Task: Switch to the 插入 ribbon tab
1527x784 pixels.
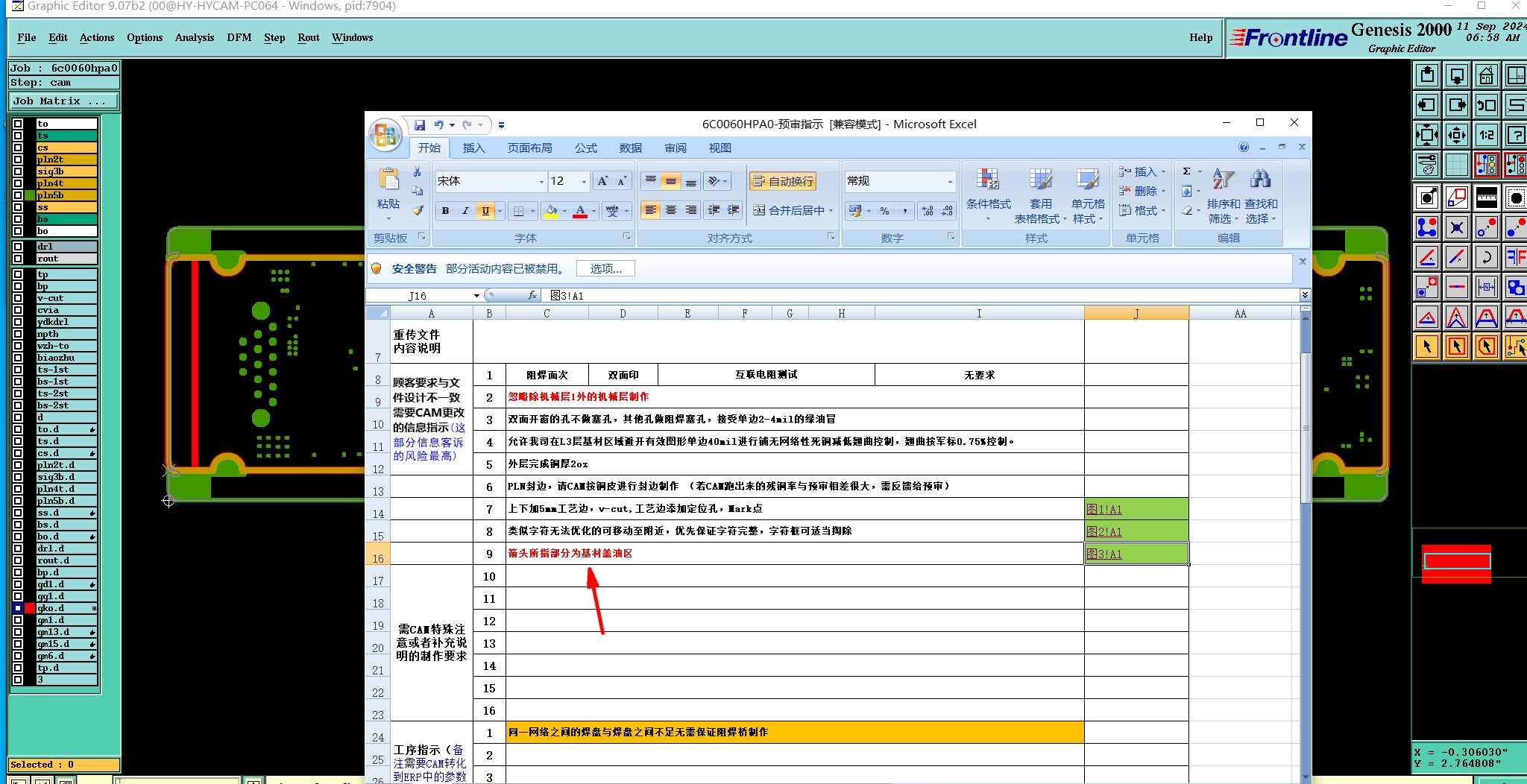Action: (x=474, y=148)
